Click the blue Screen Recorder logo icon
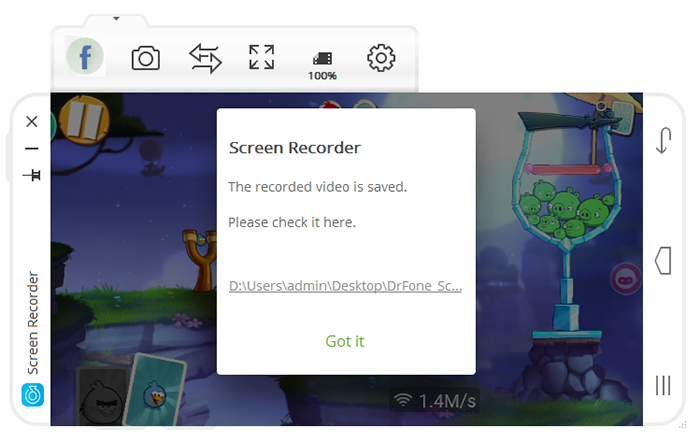Screen dimensions: 700x442 pos(33,395)
